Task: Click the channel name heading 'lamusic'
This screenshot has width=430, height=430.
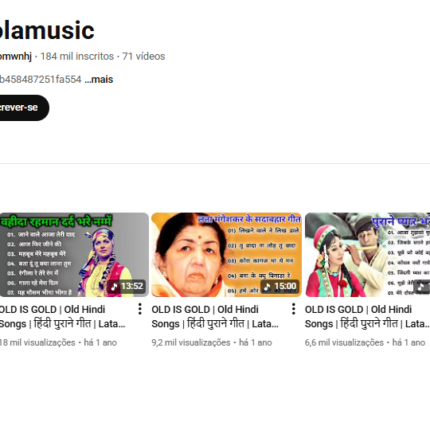Action: pos(47,31)
